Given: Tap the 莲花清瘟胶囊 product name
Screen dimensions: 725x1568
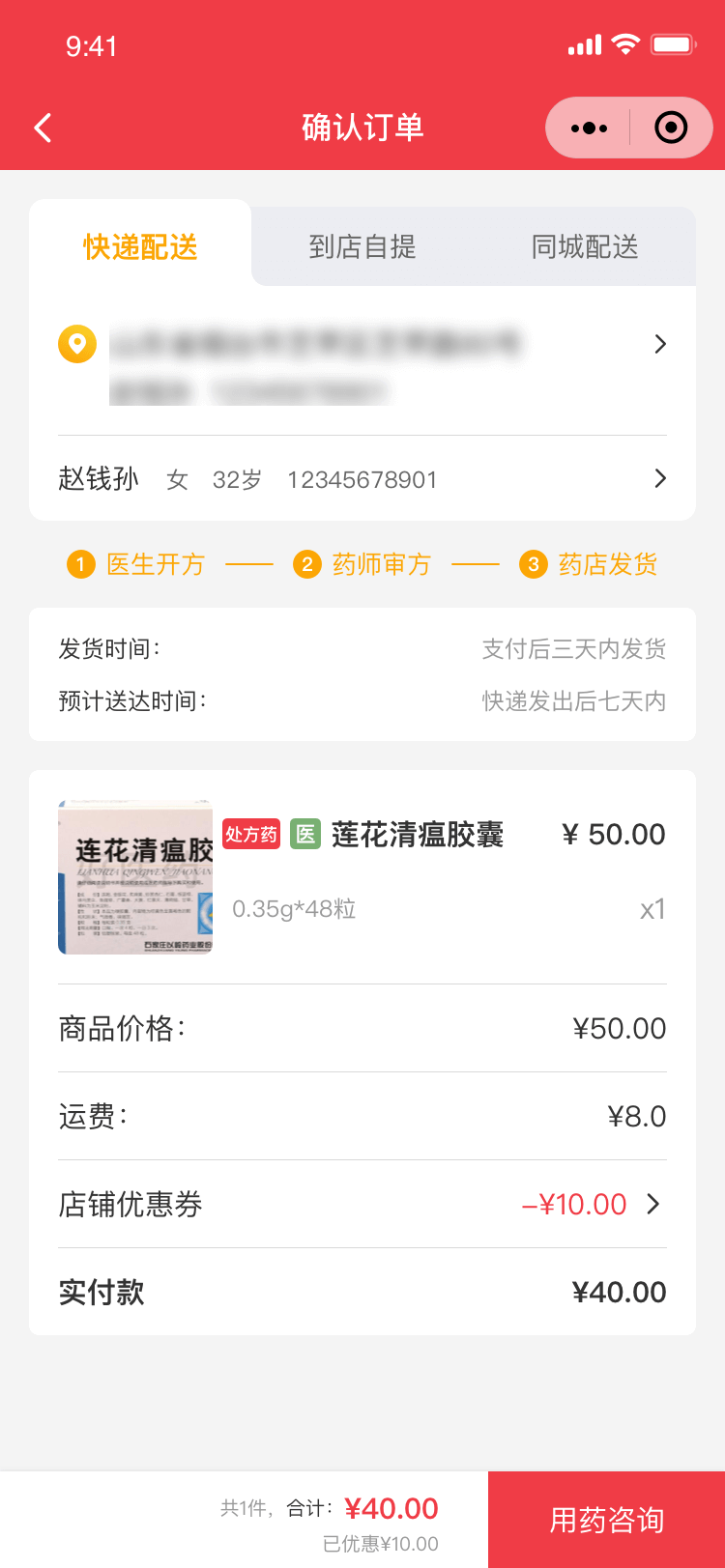Looking at the screenshot, I should click(418, 834).
